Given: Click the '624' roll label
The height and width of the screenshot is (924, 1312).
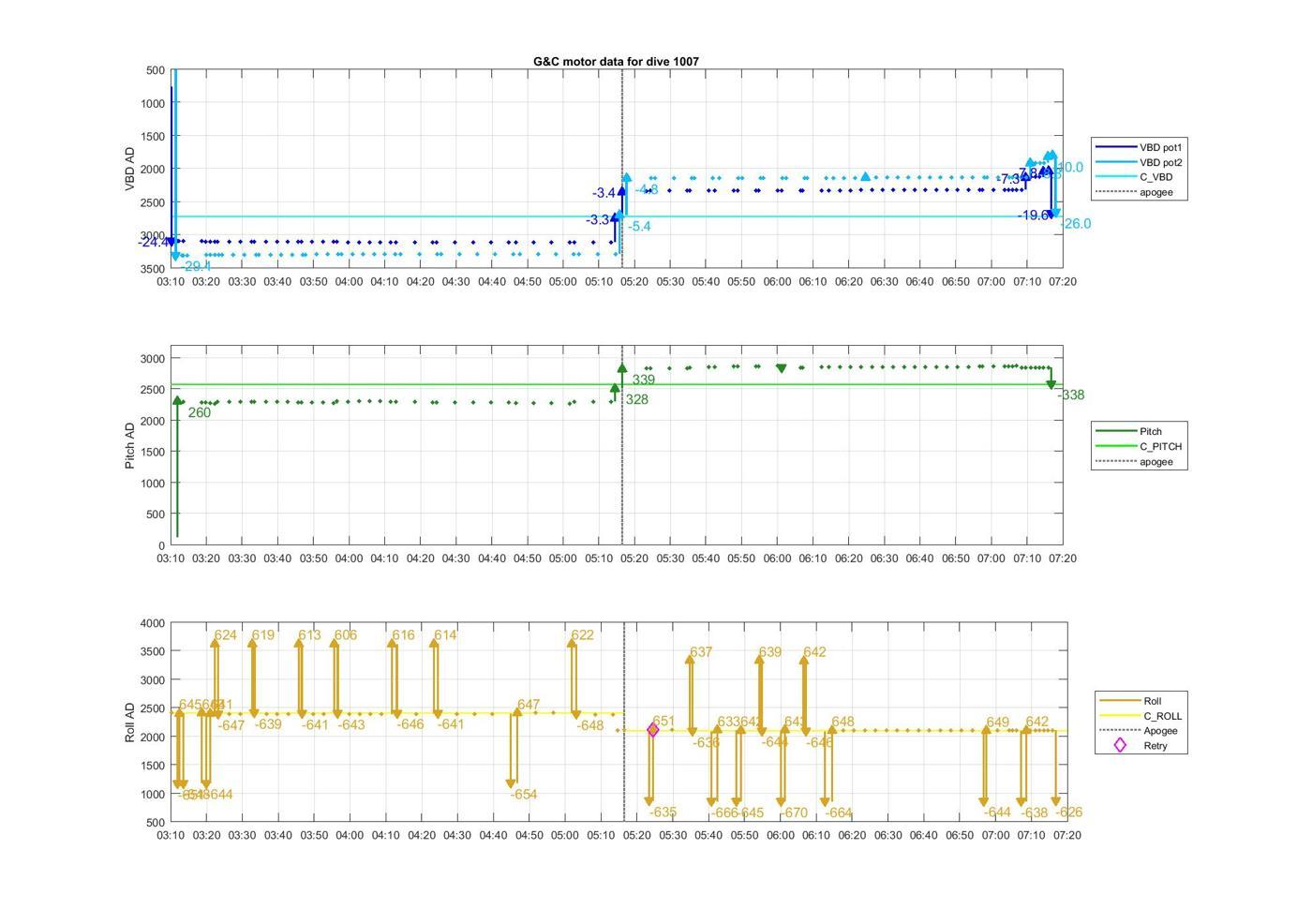Looking at the screenshot, I should 226,635.
